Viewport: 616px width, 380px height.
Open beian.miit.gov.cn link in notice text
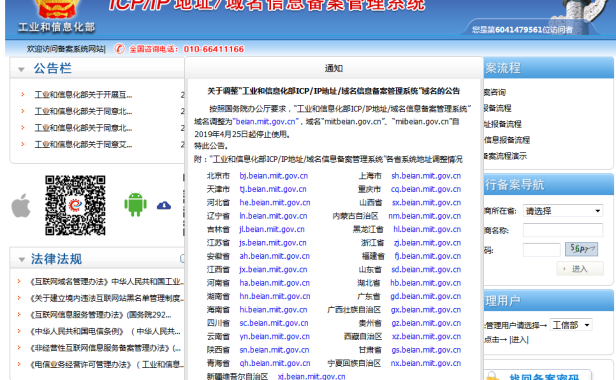(266, 121)
